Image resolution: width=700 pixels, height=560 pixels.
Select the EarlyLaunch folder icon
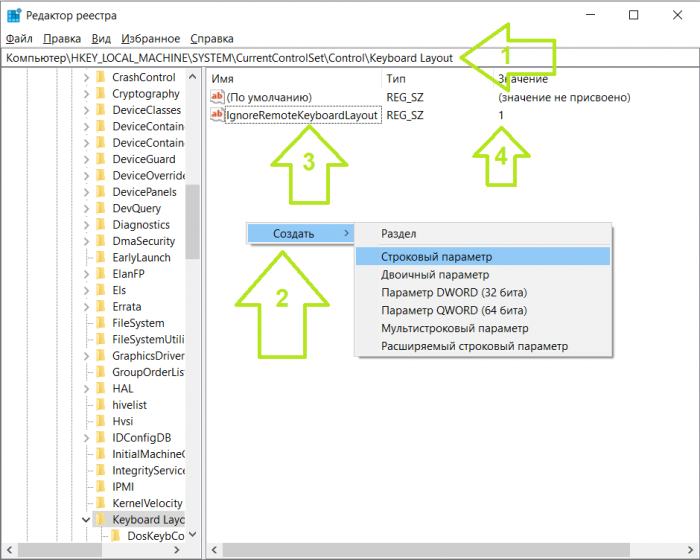coord(101,257)
